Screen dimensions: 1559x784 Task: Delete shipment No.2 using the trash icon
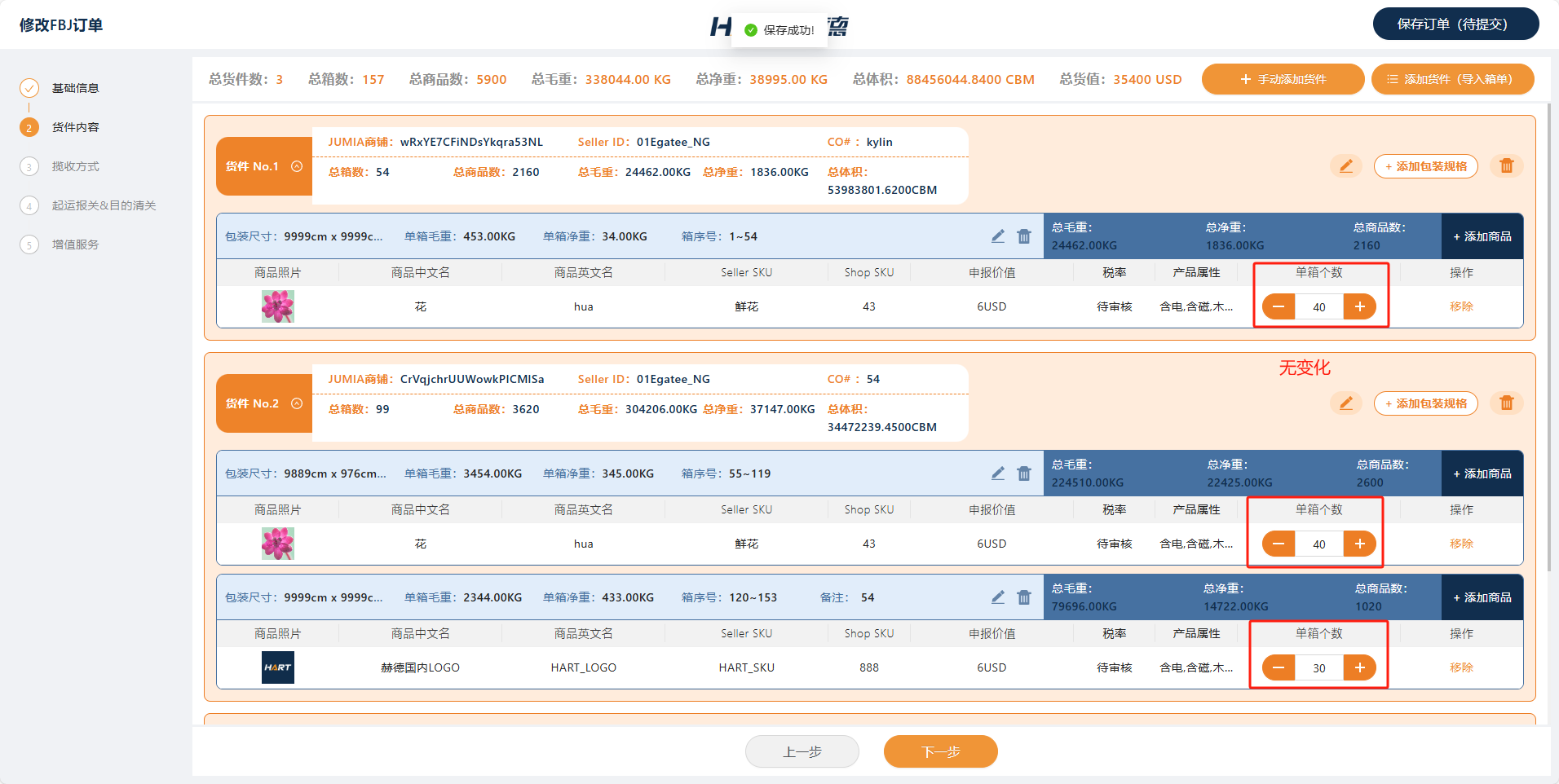pos(1506,403)
